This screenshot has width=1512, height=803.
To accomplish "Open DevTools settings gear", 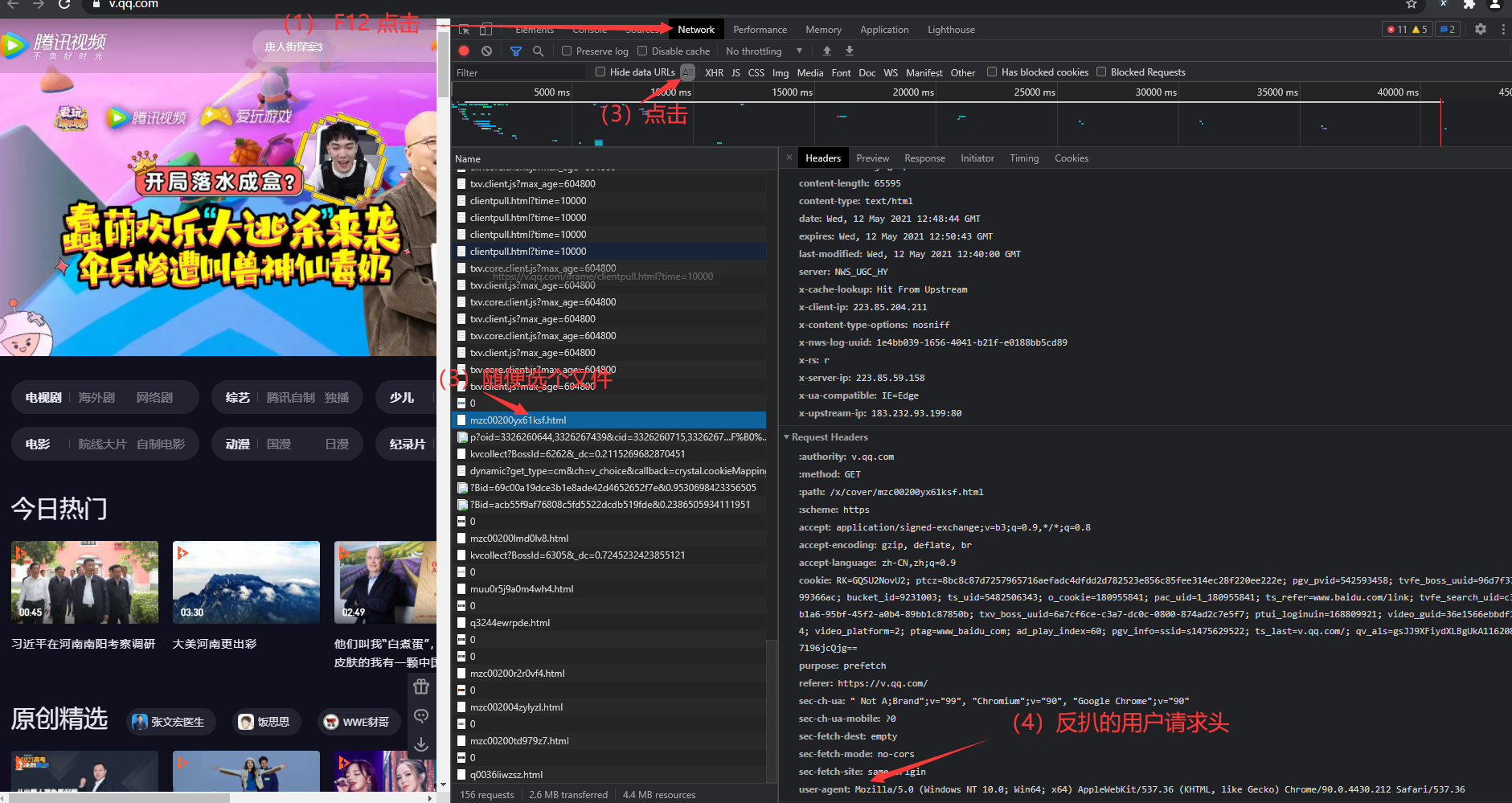I will [x=1481, y=29].
